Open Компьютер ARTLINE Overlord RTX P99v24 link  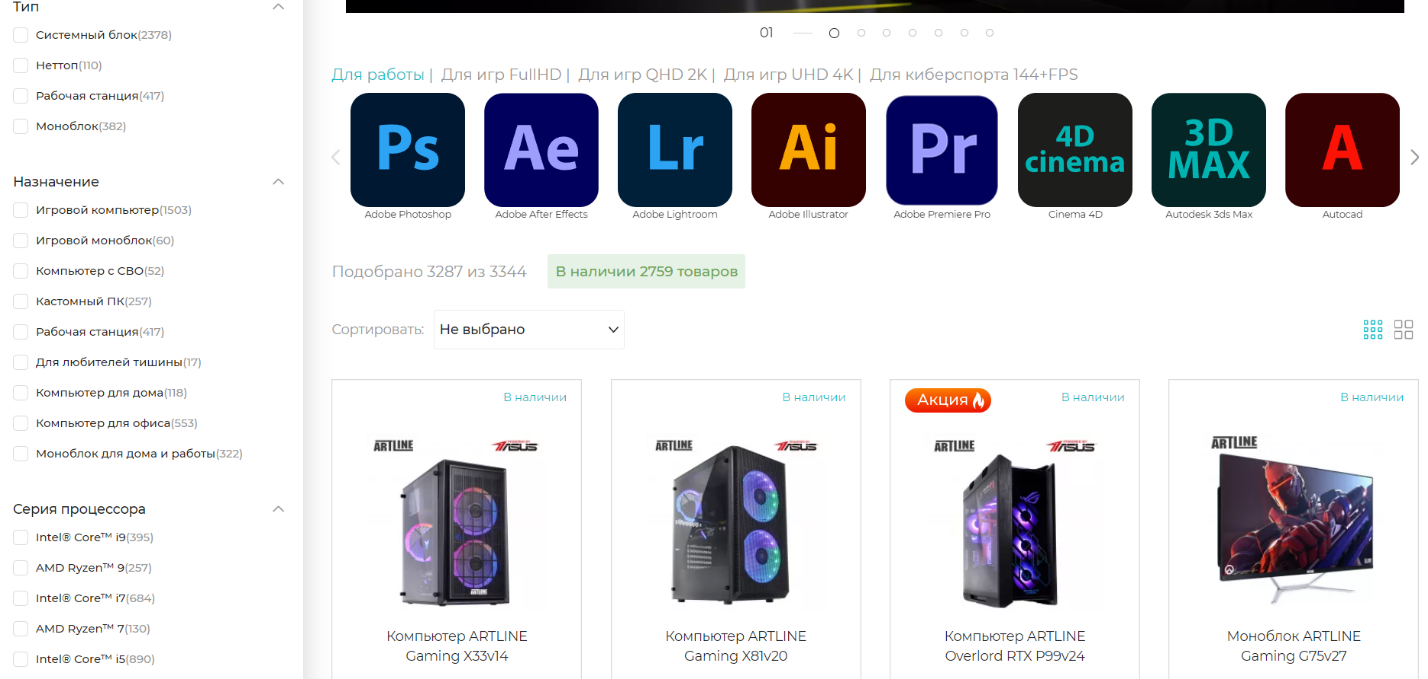pyautogui.click(x=1015, y=646)
